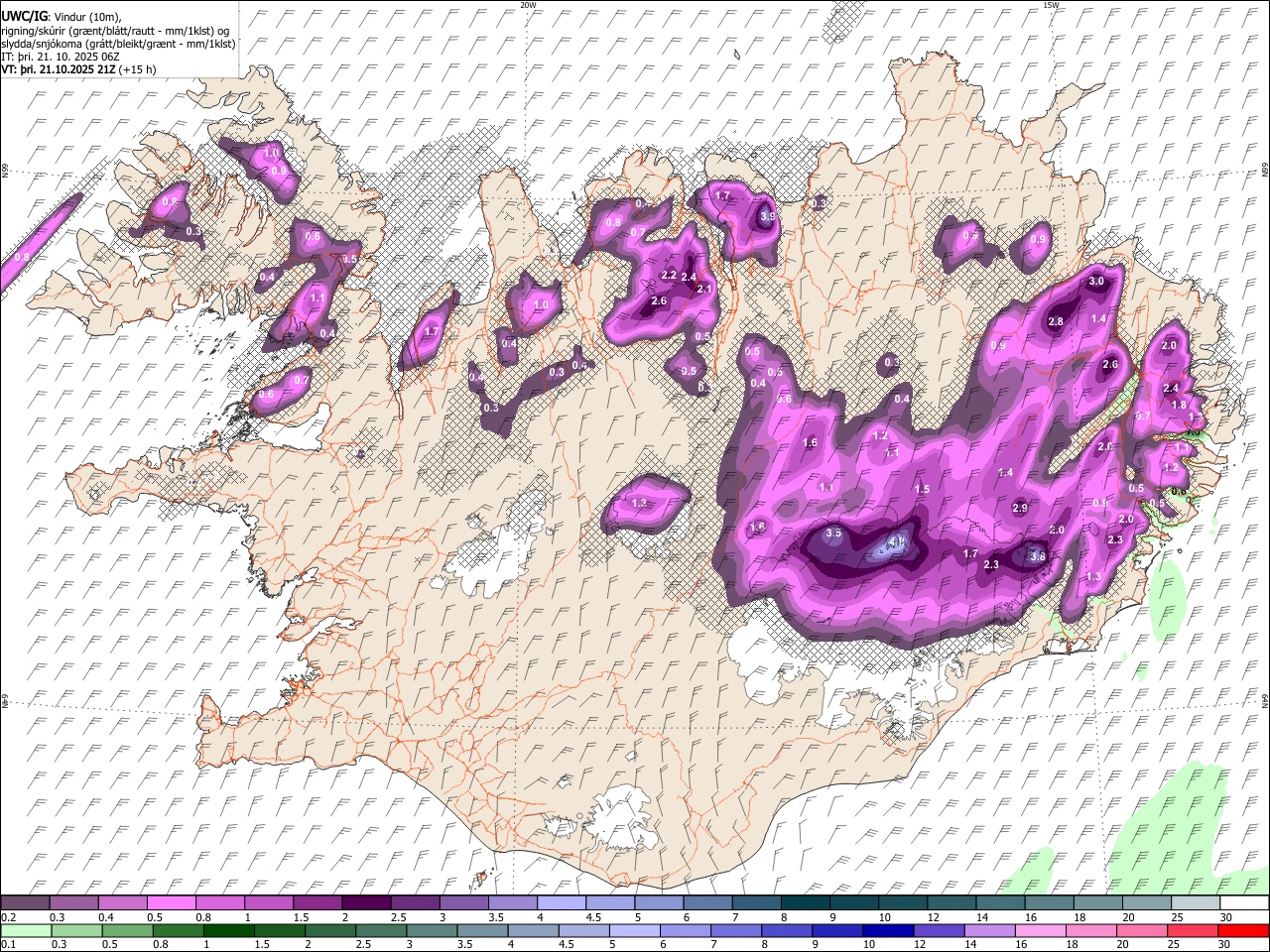This screenshot has width=1270, height=952.
Task: Click the 3.0 value in the northeast
Action: (x=1096, y=282)
